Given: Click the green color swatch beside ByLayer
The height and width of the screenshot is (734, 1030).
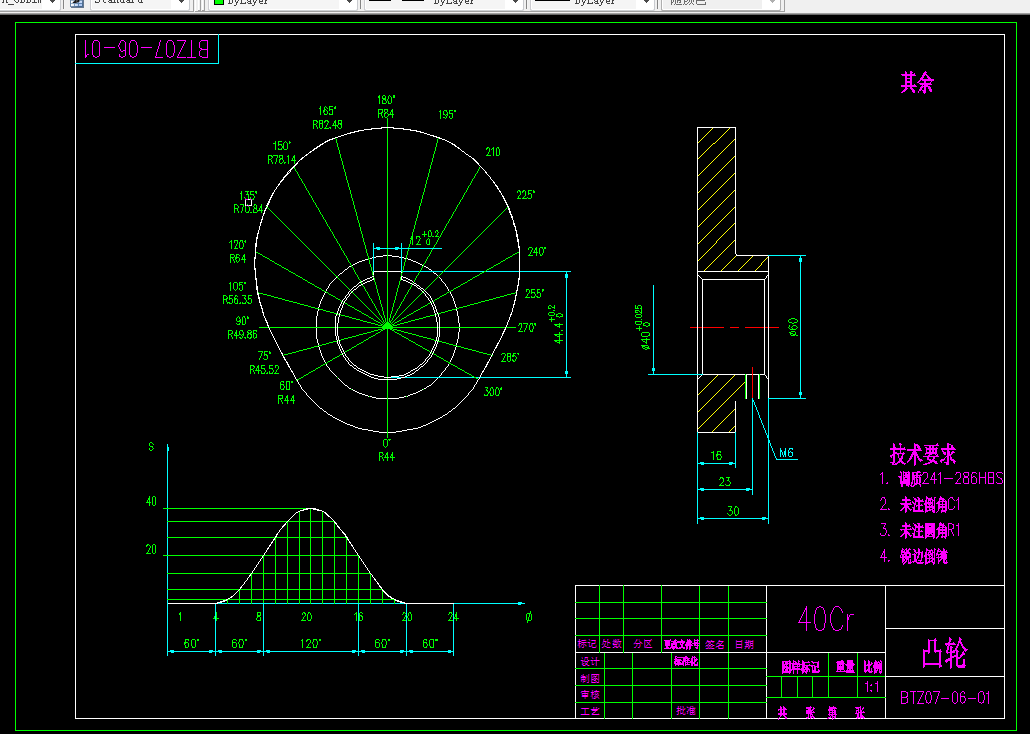Looking at the screenshot, I should click(219, 2).
